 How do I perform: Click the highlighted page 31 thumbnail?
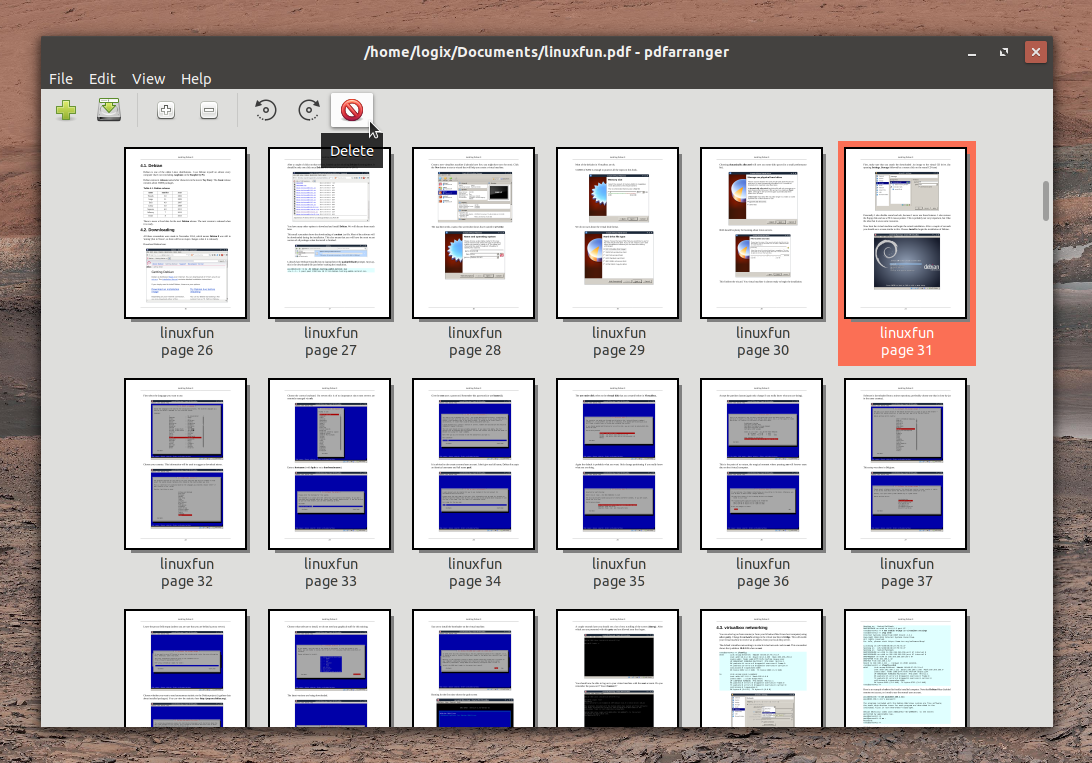pyautogui.click(x=906, y=233)
